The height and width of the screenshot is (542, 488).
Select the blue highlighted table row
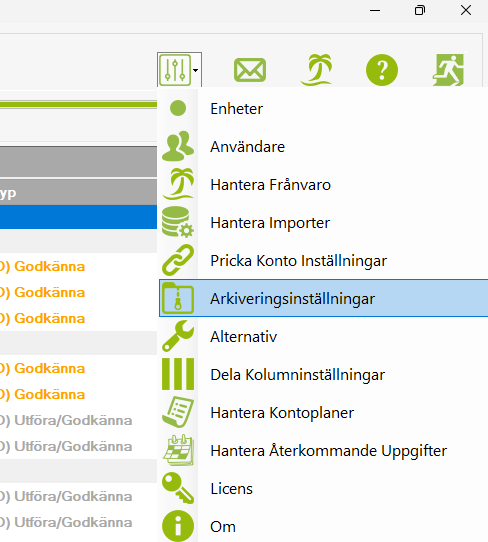(78, 217)
